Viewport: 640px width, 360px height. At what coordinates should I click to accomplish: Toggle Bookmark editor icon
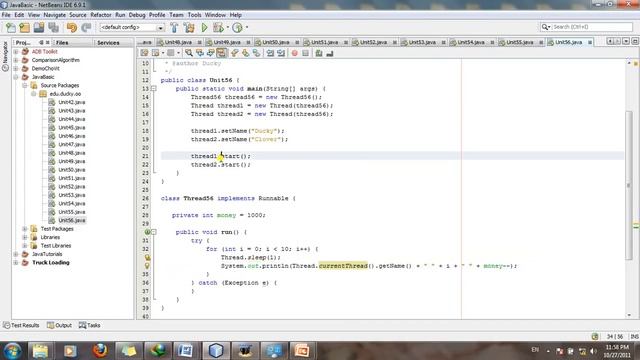click(x=256, y=53)
